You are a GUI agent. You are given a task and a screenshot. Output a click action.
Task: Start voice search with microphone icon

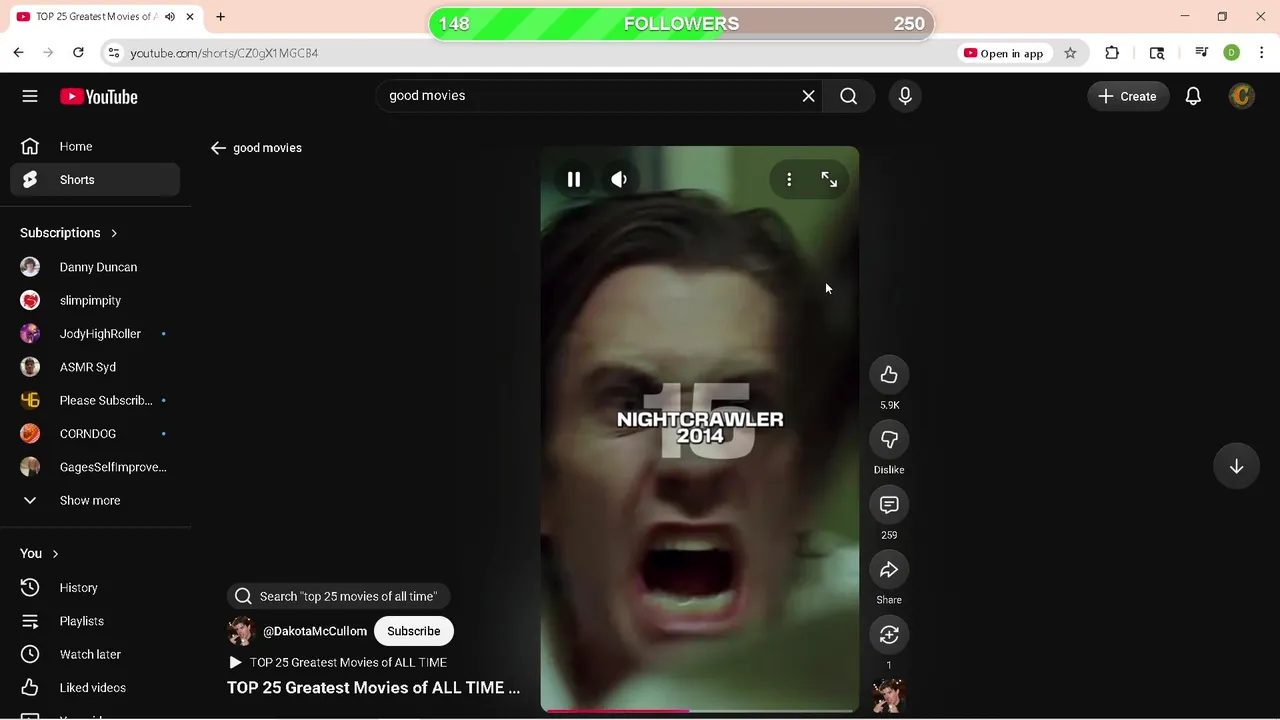(x=905, y=96)
